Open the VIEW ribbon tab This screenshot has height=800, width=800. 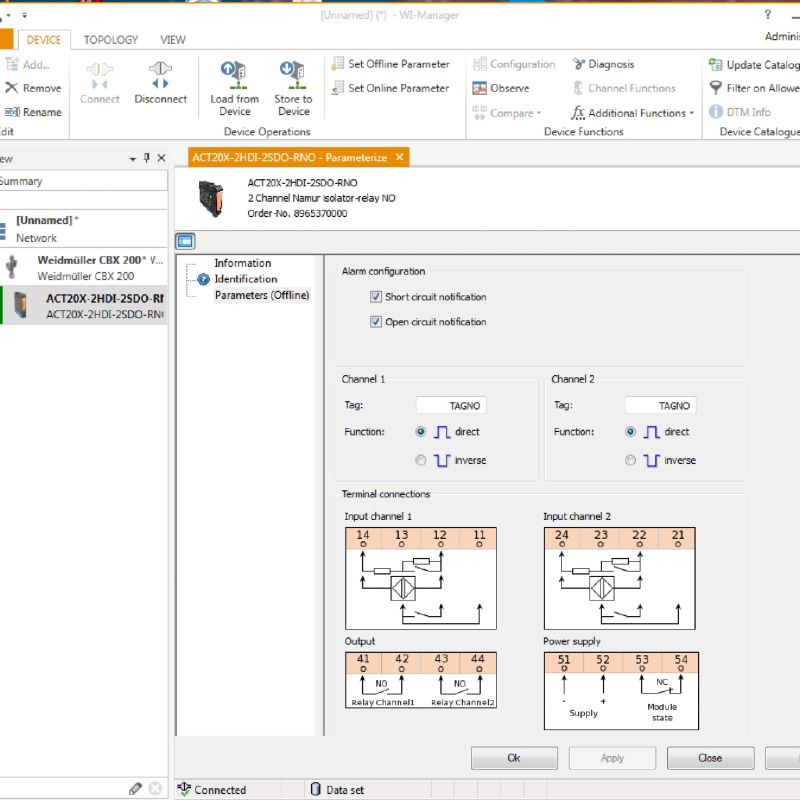pyautogui.click(x=173, y=40)
